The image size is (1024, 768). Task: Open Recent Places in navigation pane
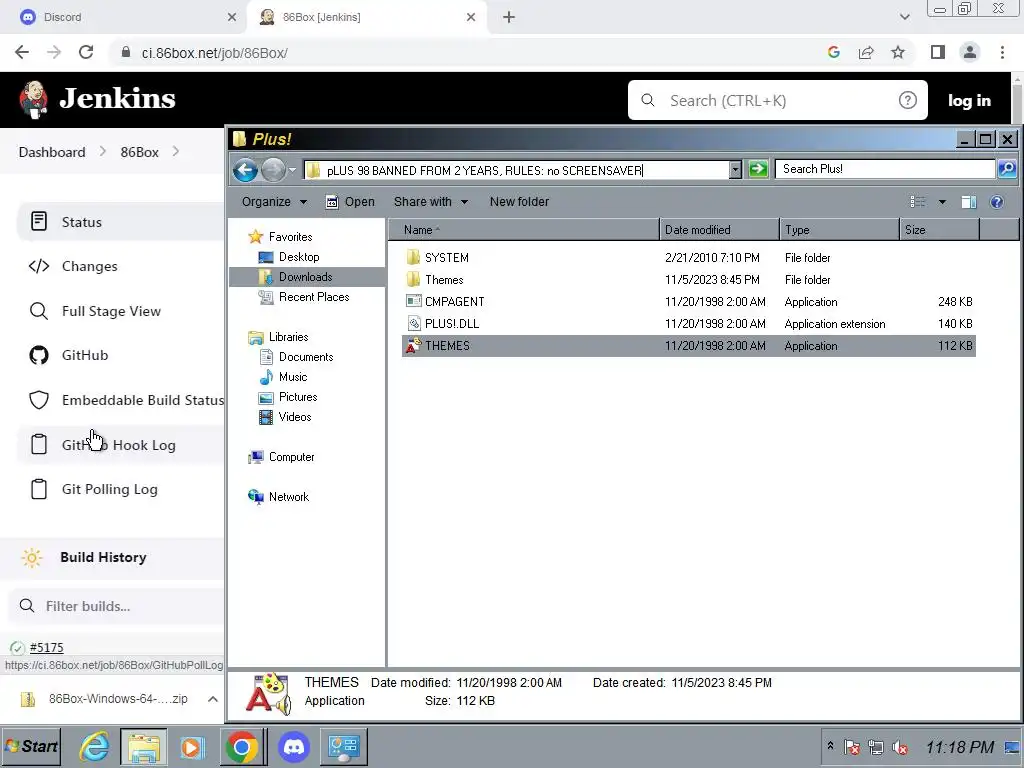click(x=304, y=297)
